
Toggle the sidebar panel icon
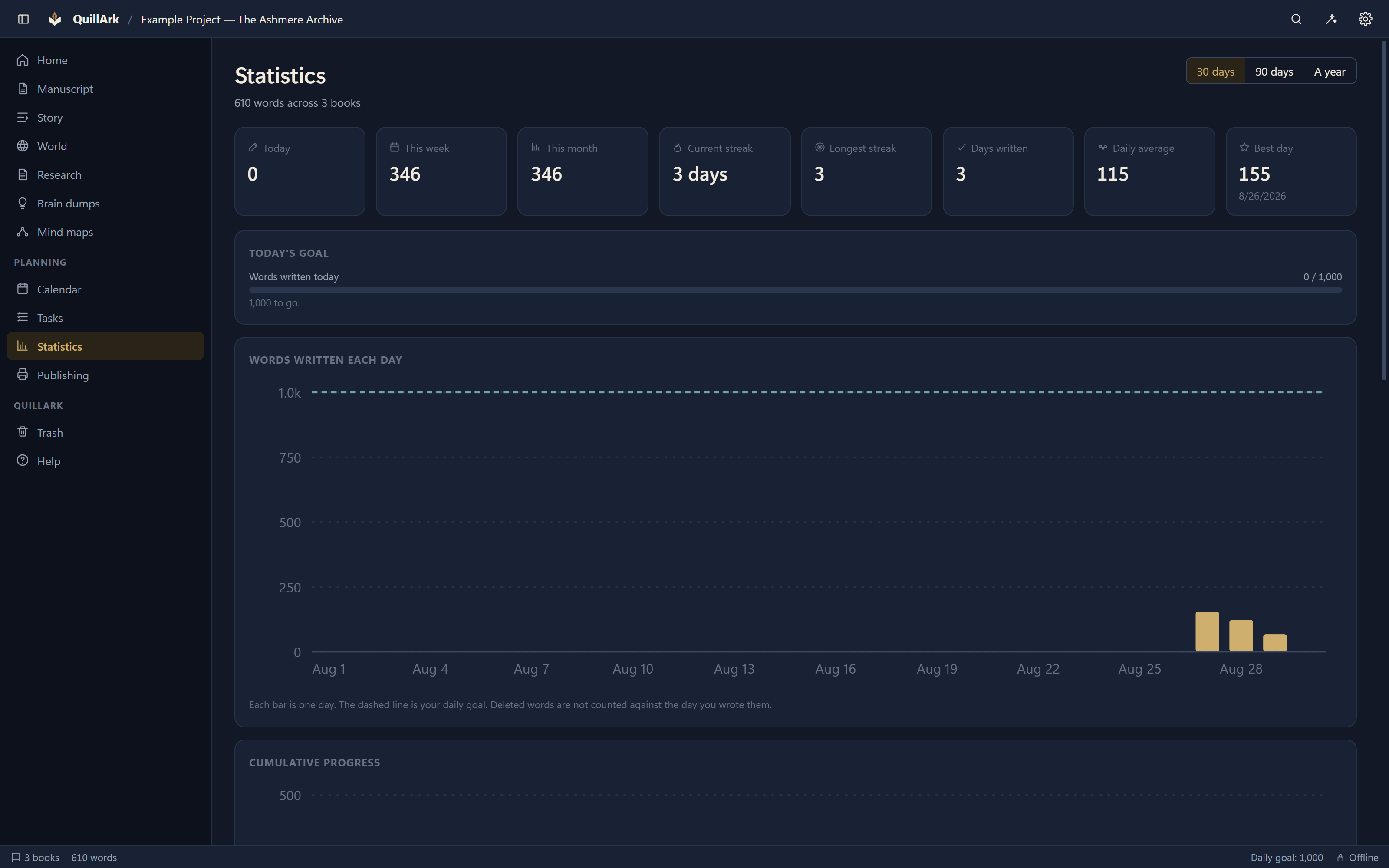coord(23,19)
